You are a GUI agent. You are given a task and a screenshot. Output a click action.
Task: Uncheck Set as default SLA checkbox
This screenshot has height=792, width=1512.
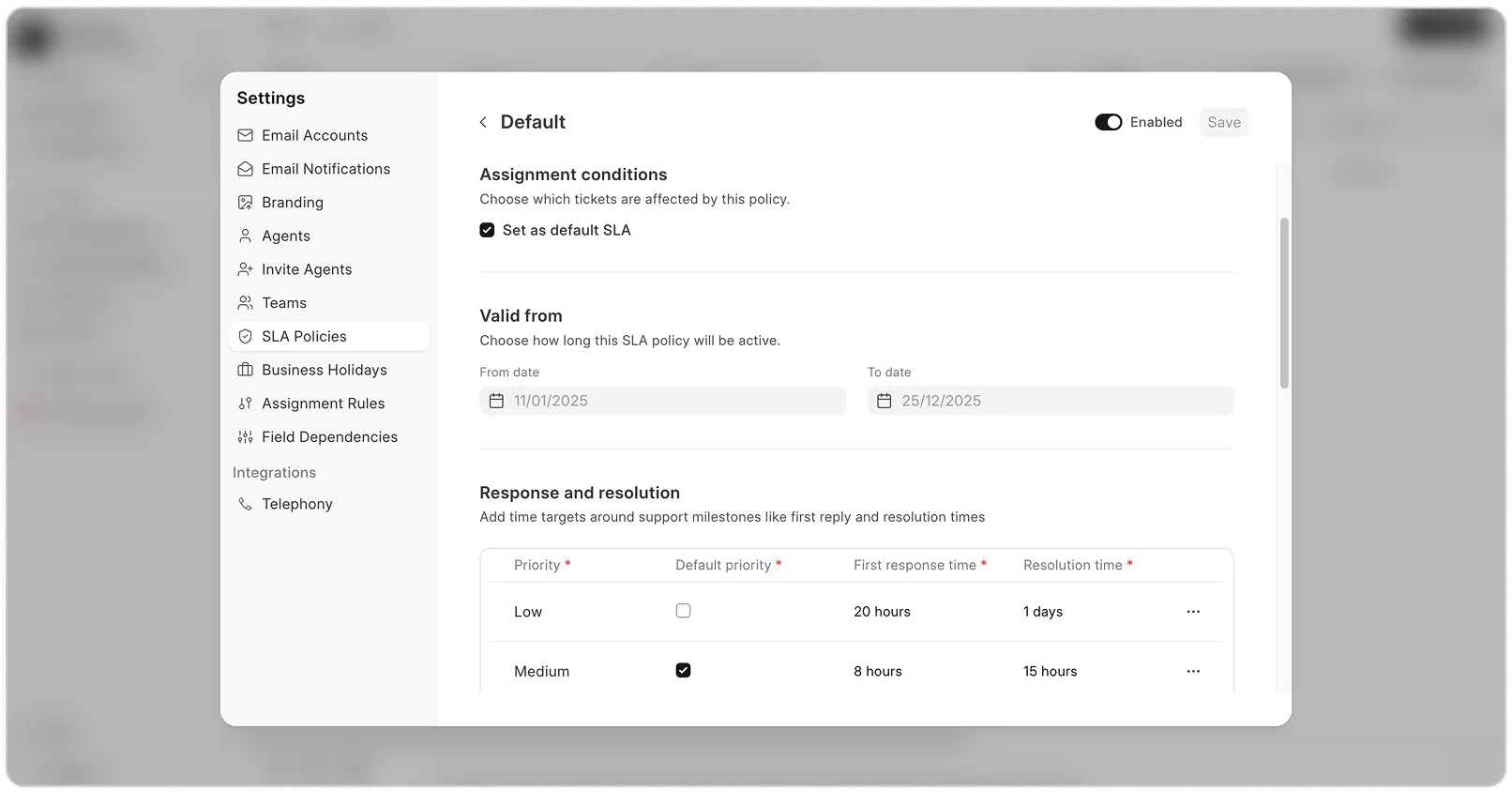point(487,230)
